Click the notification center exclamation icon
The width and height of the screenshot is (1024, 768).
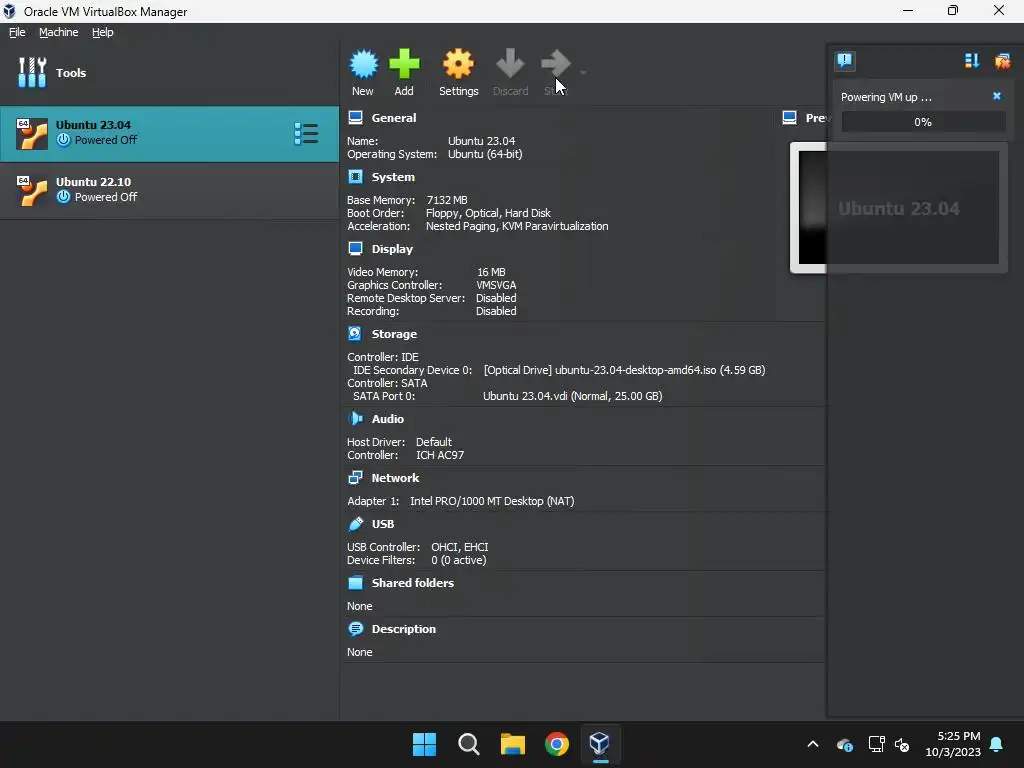pyautogui.click(x=844, y=61)
